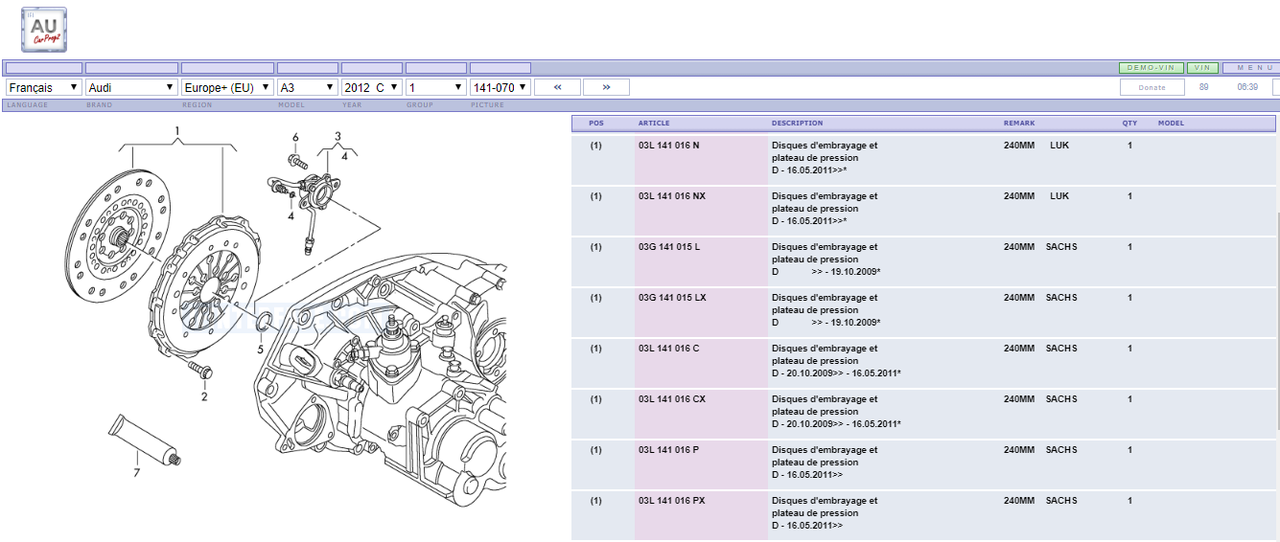Click the DEMO-VIN button
1280x542 pixels.
point(1151,68)
